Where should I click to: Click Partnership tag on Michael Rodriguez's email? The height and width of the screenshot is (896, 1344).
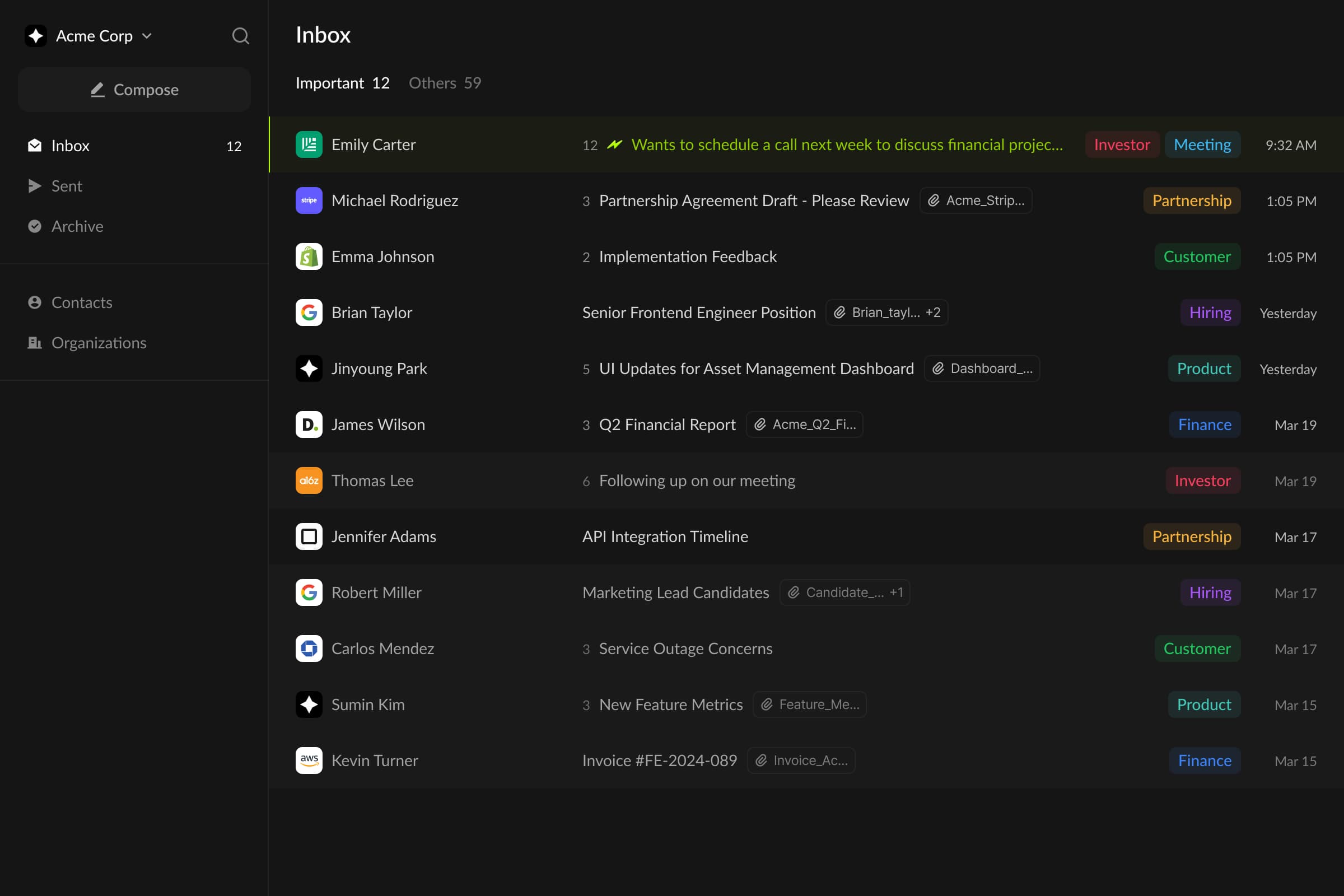(1192, 200)
